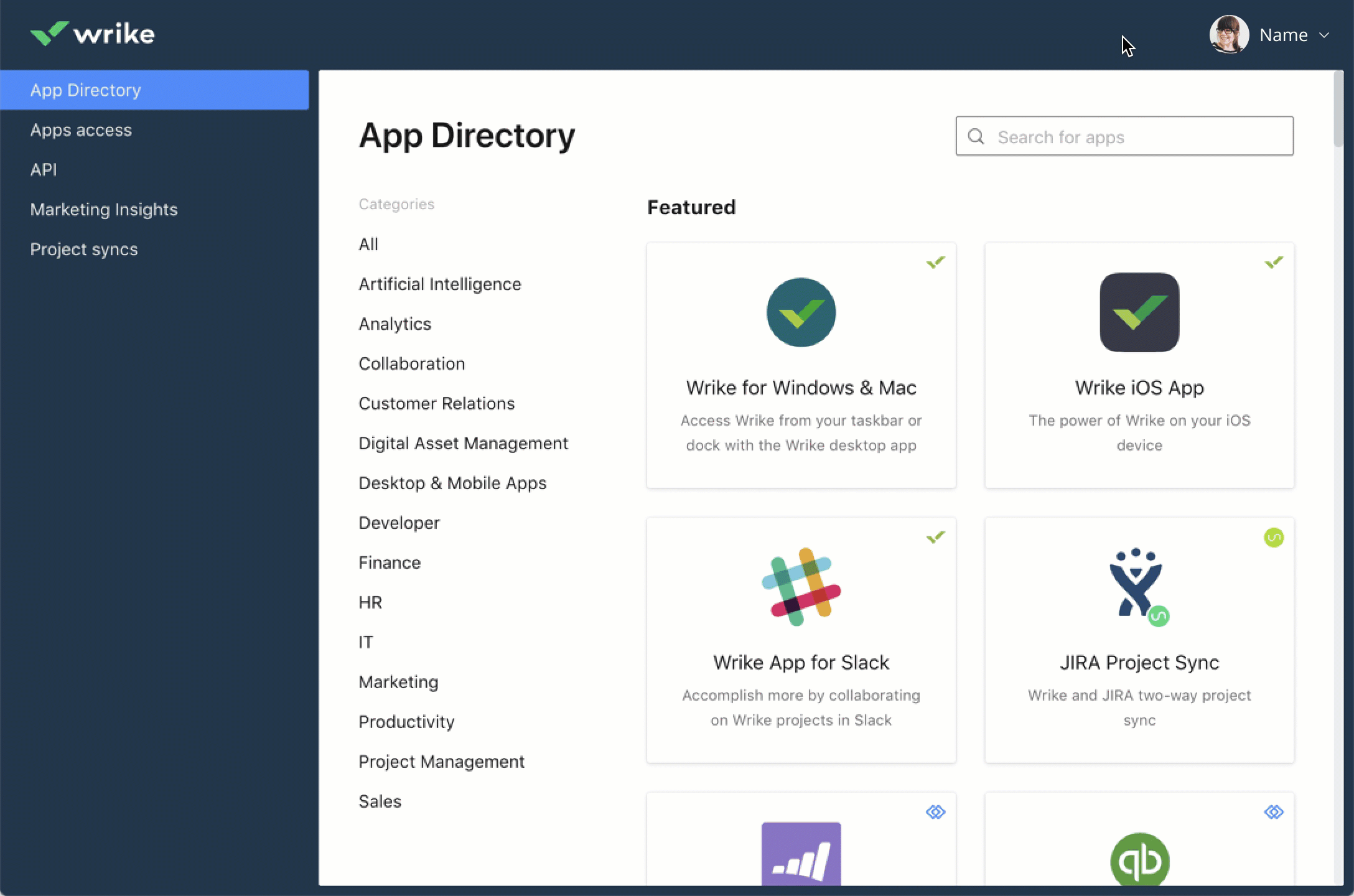Click the Wrike checkmark badge on Slack card

(935, 537)
